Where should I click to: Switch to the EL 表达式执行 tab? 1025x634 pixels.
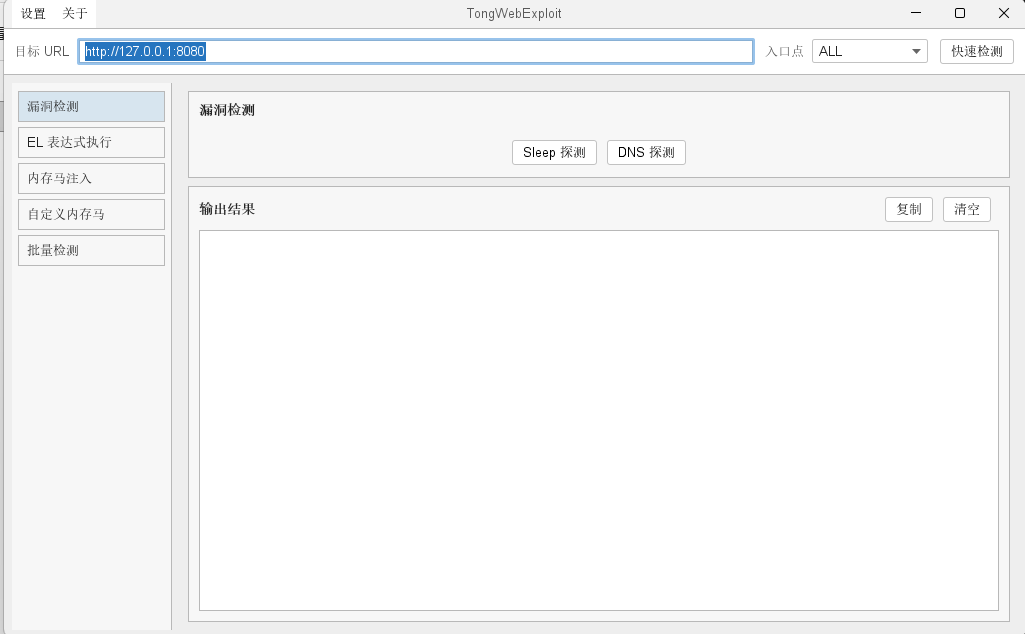click(92, 142)
